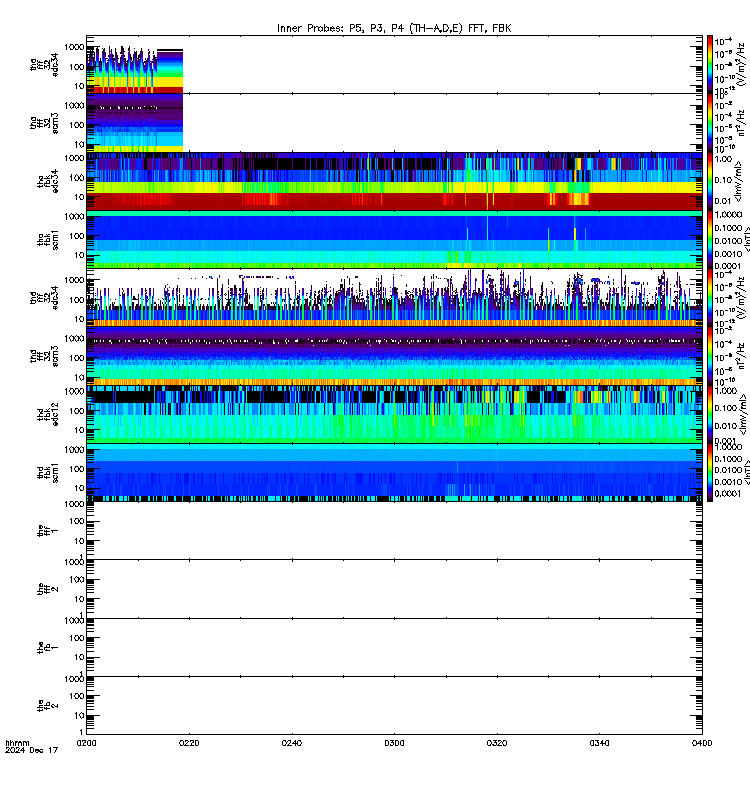
Task: Click the "2024 Dec 17" date label
Action: [31, 750]
